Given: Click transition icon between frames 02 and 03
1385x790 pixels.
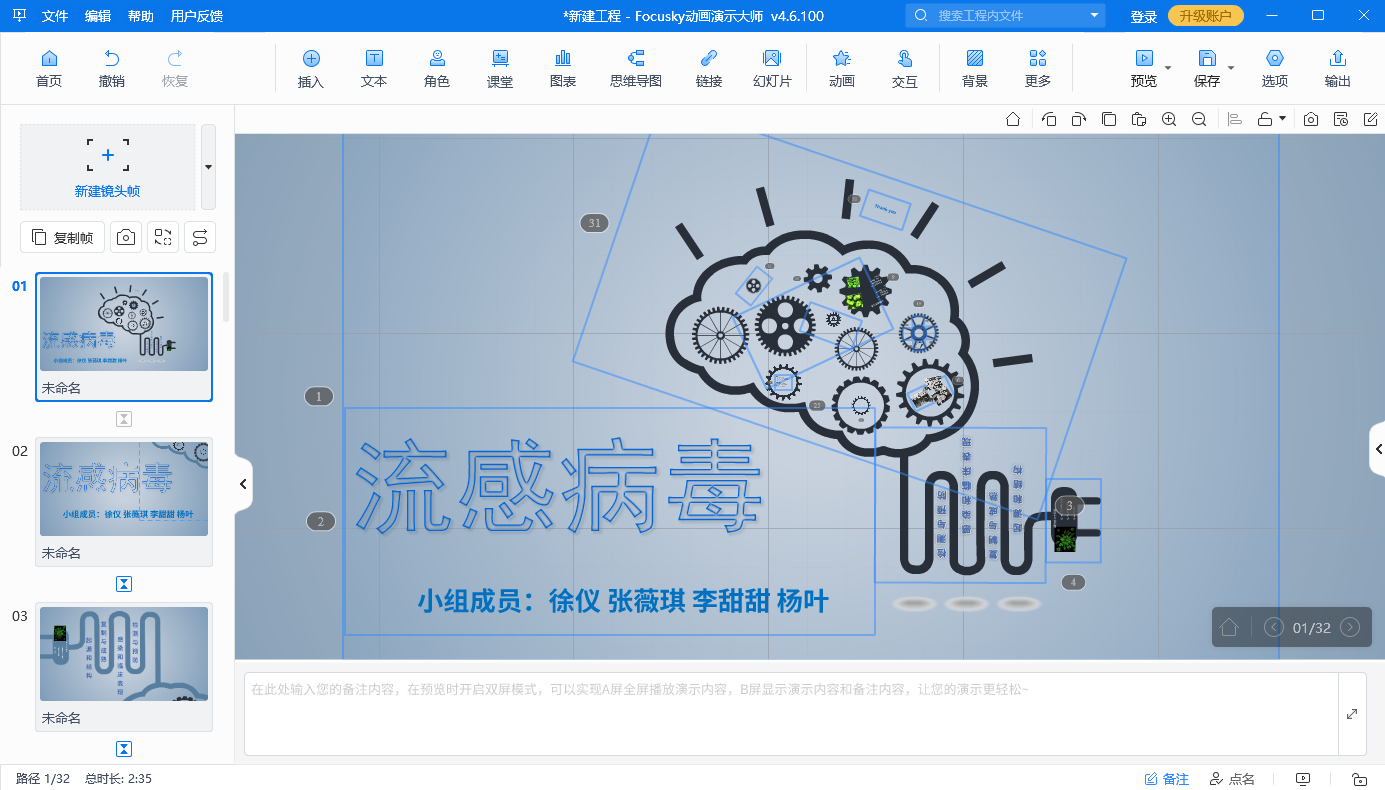Looking at the screenshot, I should 124,584.
